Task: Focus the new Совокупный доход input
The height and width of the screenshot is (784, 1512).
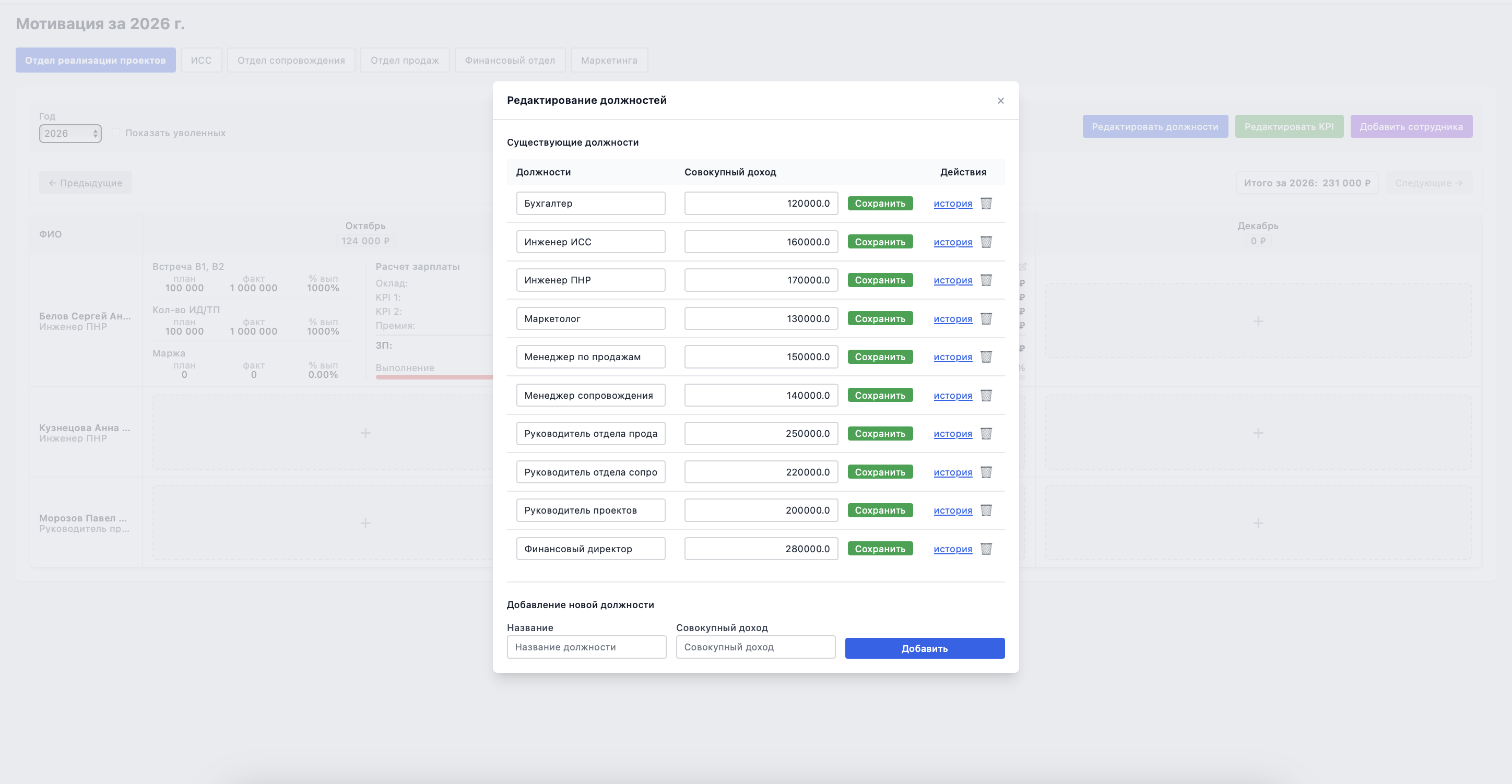Action: coord(755,647)
